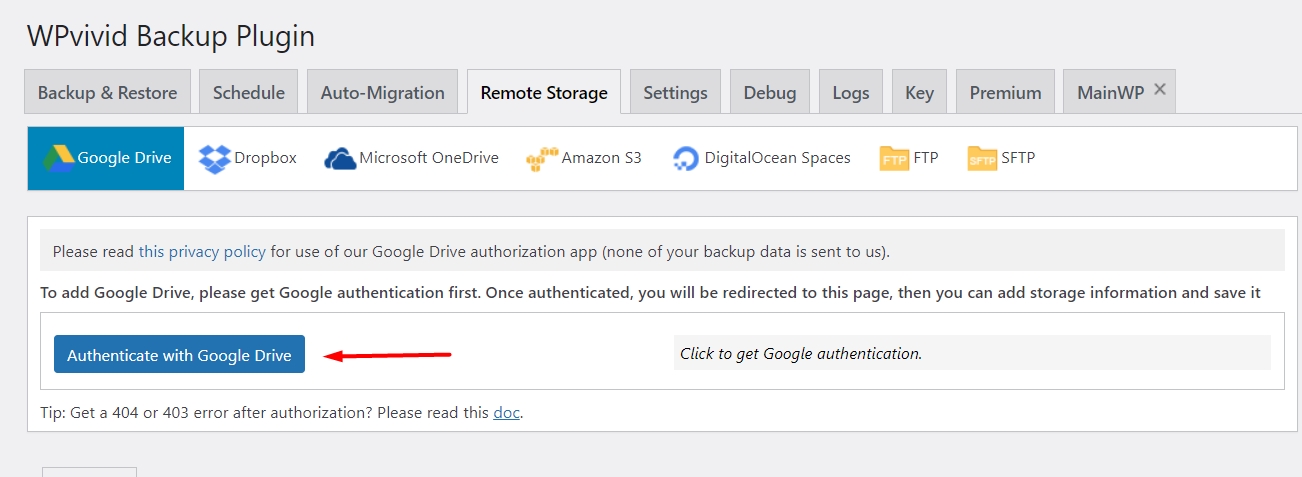The image size is (1302, 477).
Task: Open the Auto-Migration tab
Action: tap(382, 92)
